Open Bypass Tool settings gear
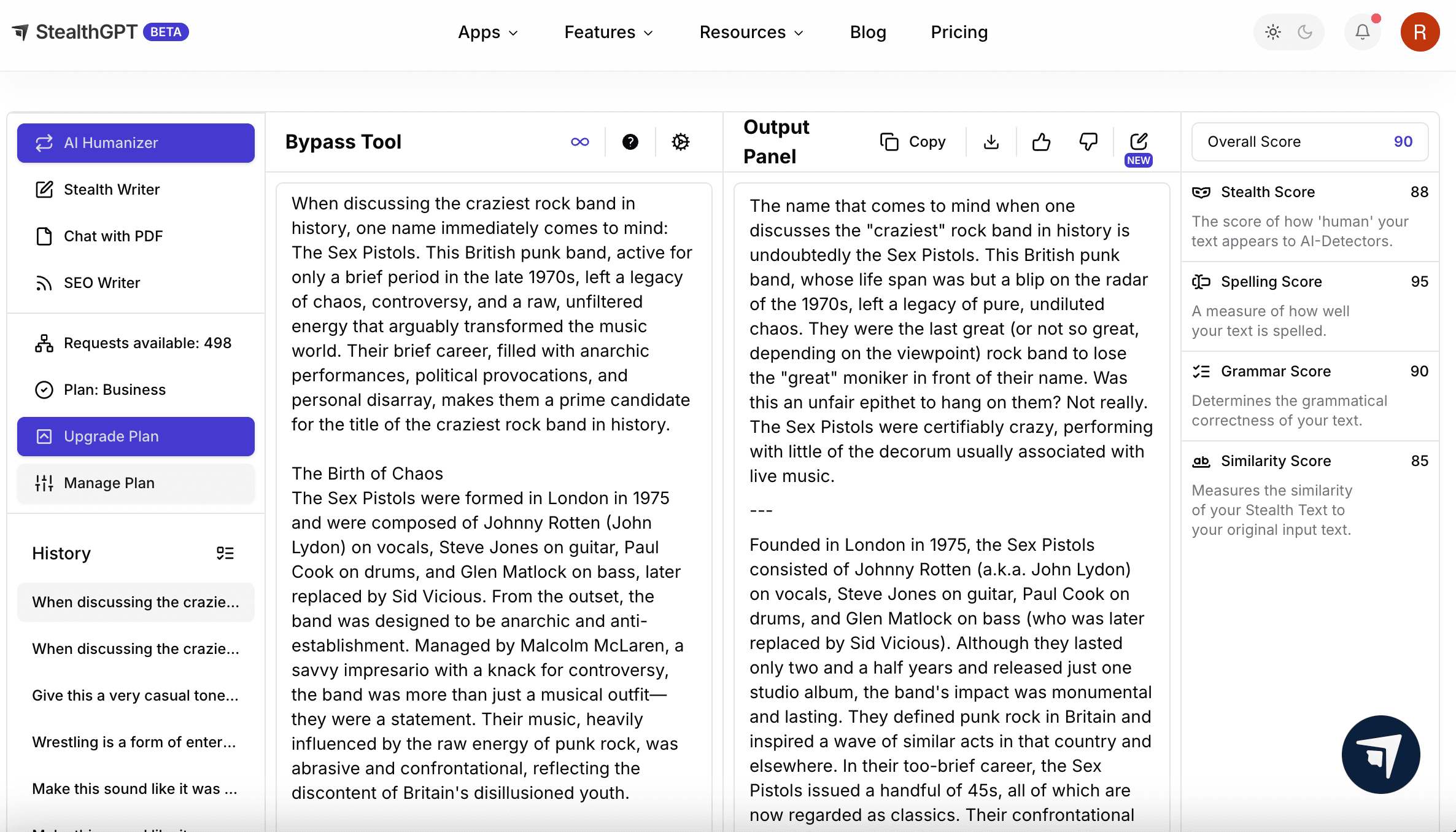This screenshot has width=1456, height=832. pyautogui.click(x=680, y=142)
